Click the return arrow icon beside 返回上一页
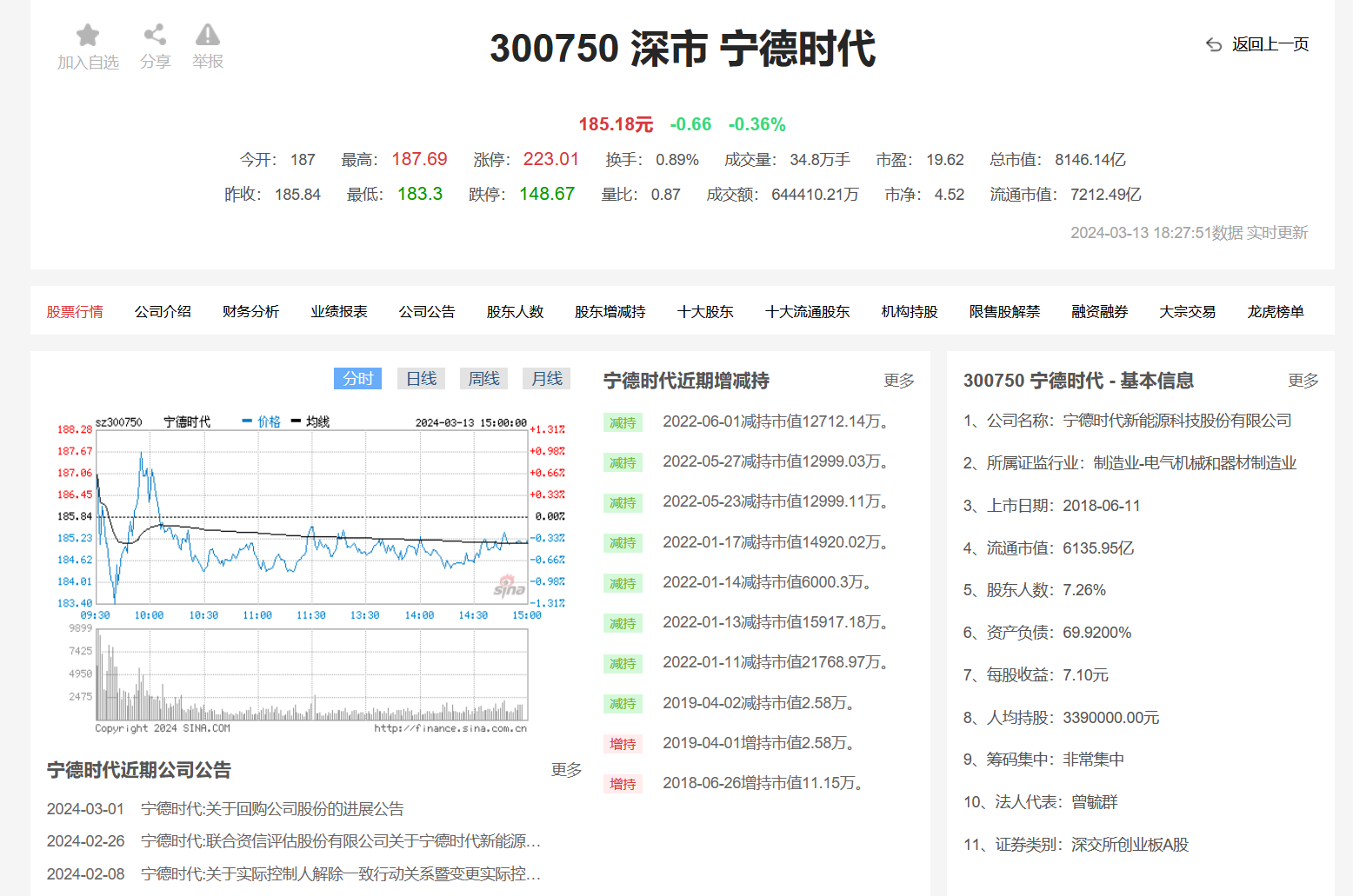This screenshot has width=1353, height=896. pos(1214,44)
